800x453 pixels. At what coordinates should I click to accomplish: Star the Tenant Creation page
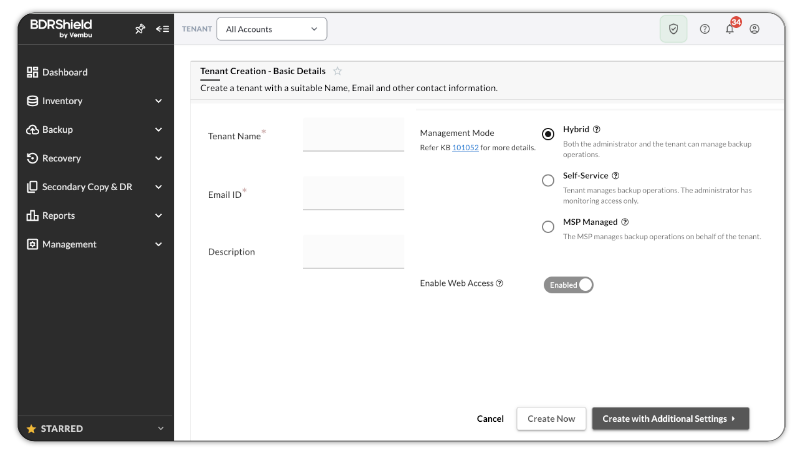[x=337, y=71]
